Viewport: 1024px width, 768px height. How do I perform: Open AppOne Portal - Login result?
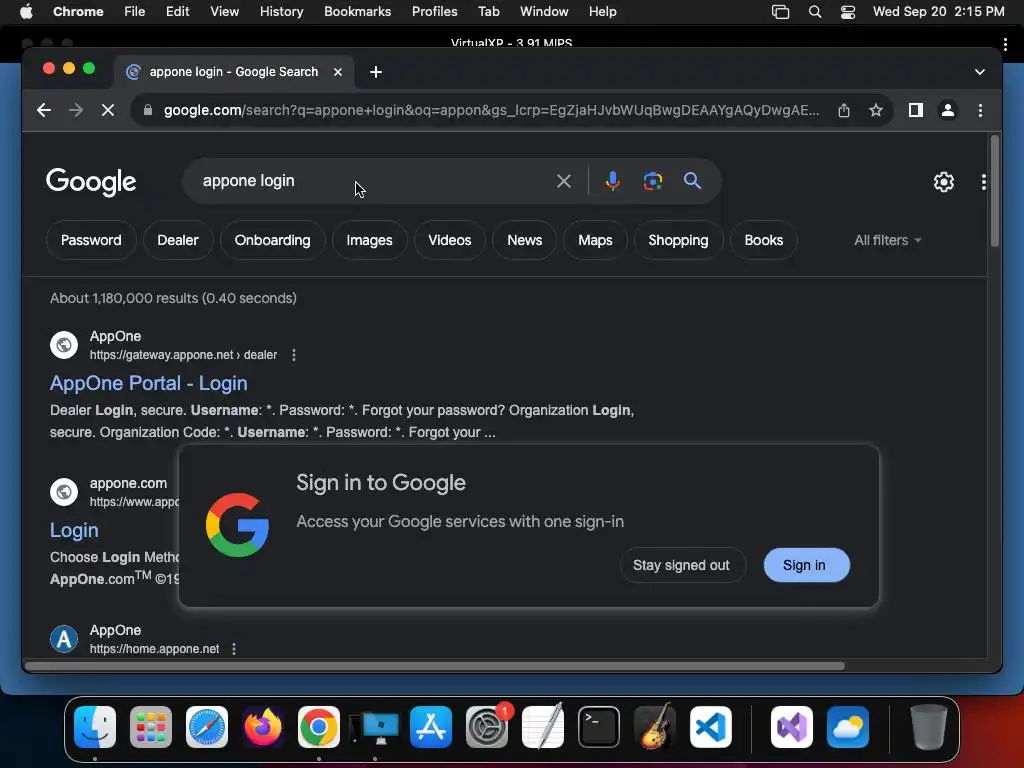(148, 383)
